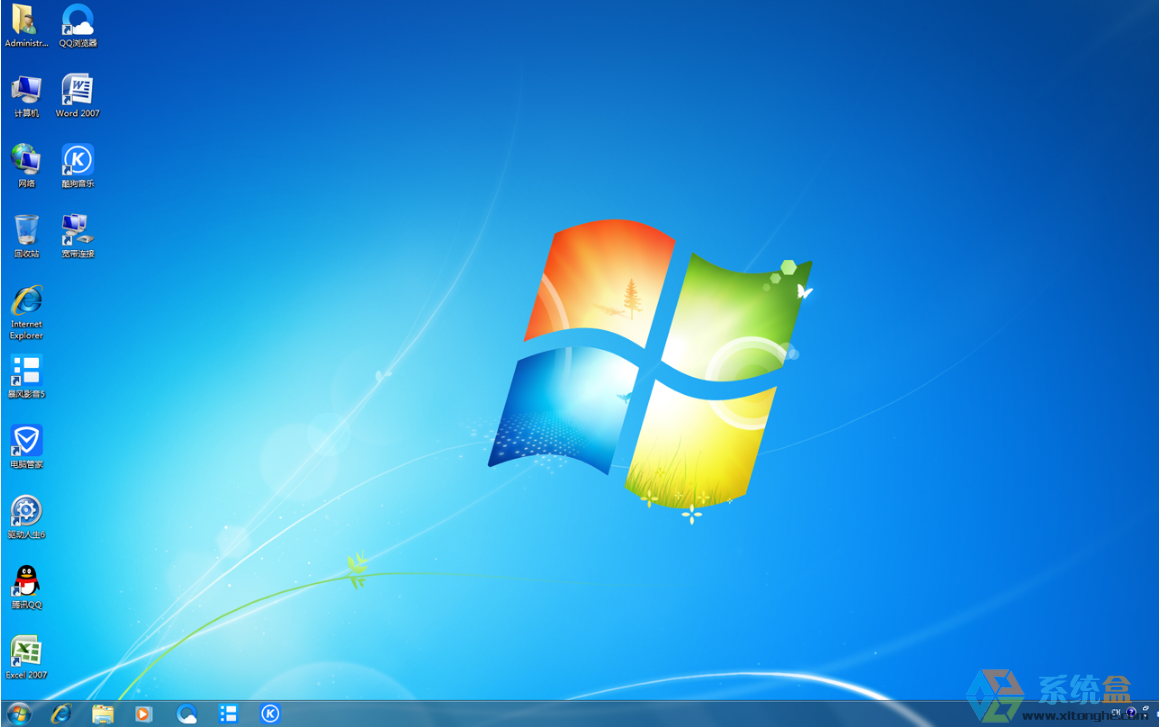Viewport: 1159px width, 728px height.
Task: Open the 回收站 (Recycle Bin) icon
Action: point(26,236)
